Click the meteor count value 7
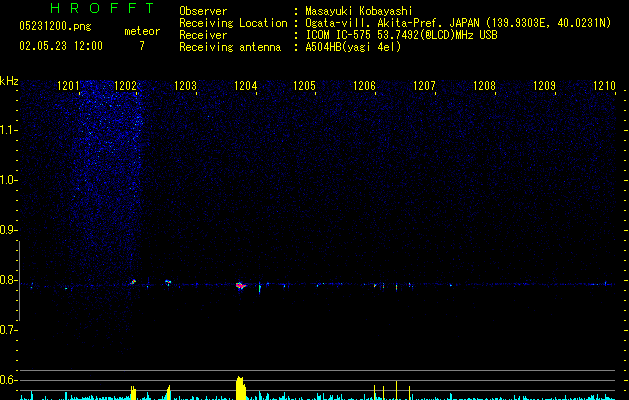This screenshot has height=400, width=629. point(142,46)
